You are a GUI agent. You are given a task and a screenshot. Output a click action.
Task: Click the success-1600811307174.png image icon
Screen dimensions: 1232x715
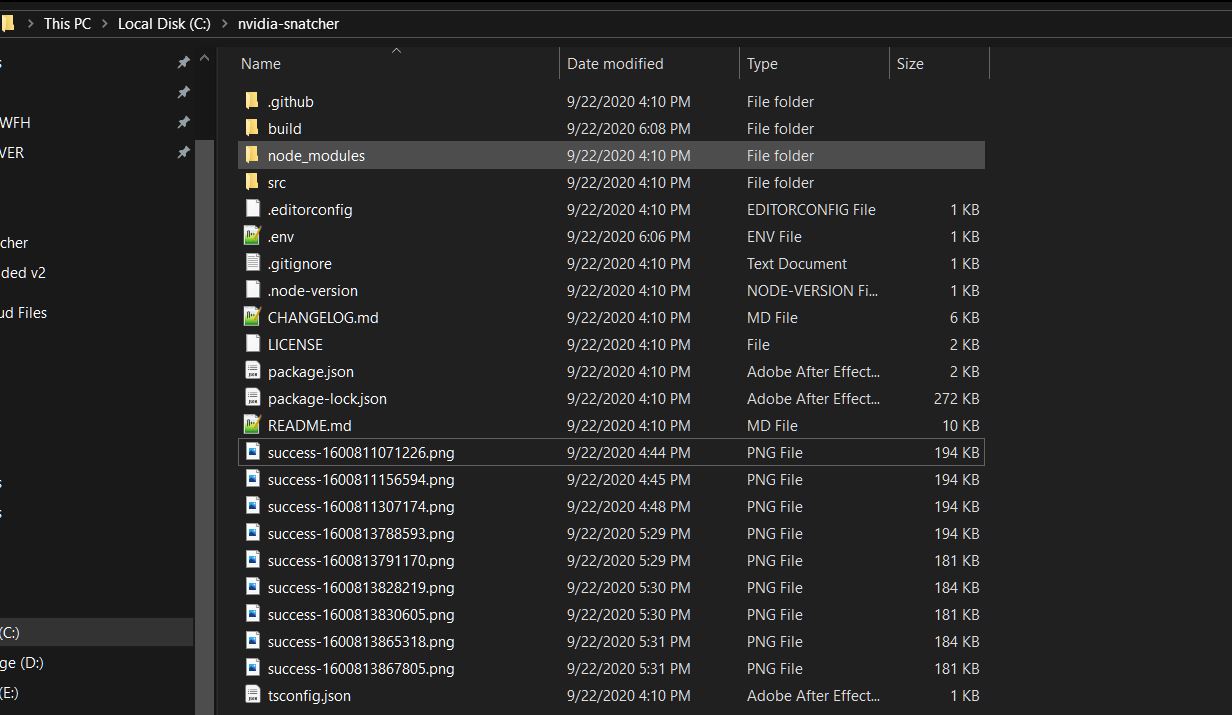pos(252,506)
